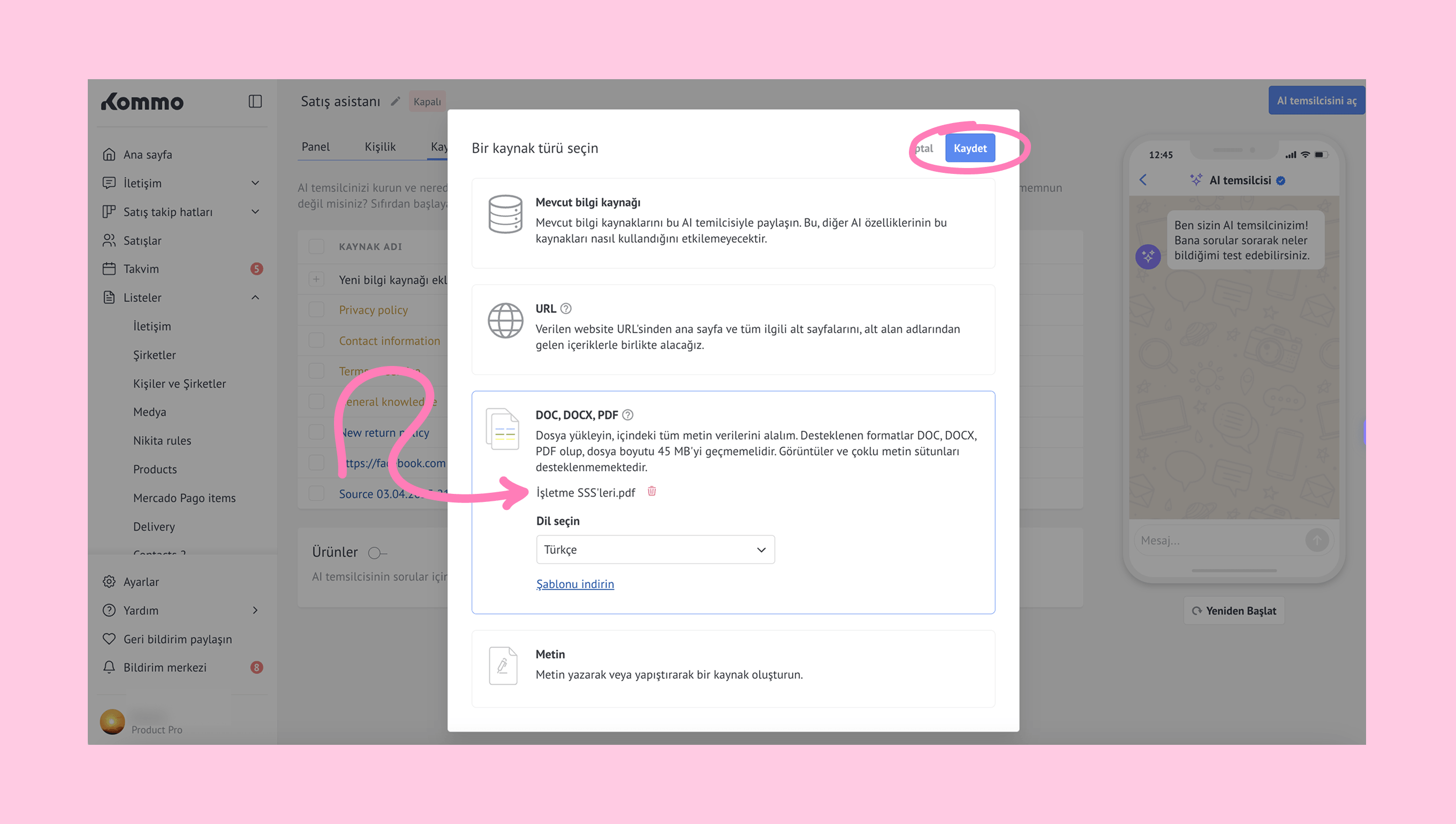
Task: Open Ayarlar gear in sidebar
Action: 109,582
